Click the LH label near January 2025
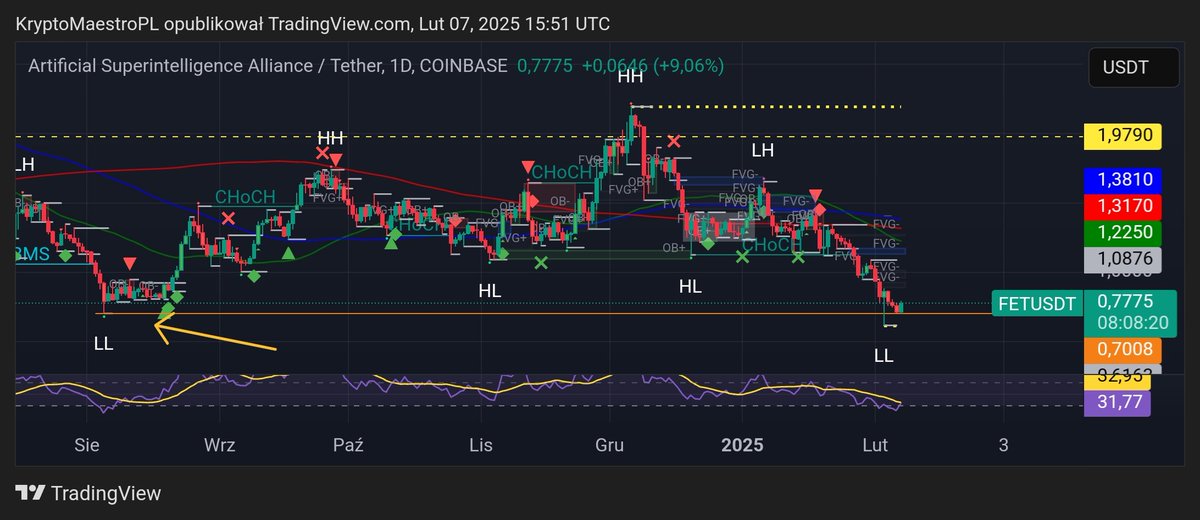 coord(763,150)
